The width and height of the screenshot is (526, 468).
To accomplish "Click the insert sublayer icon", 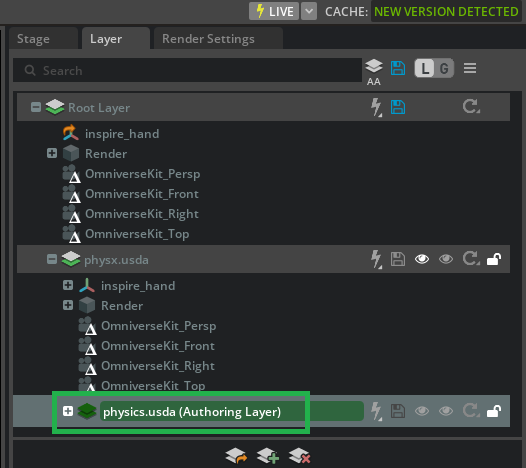I will [236, 456].
